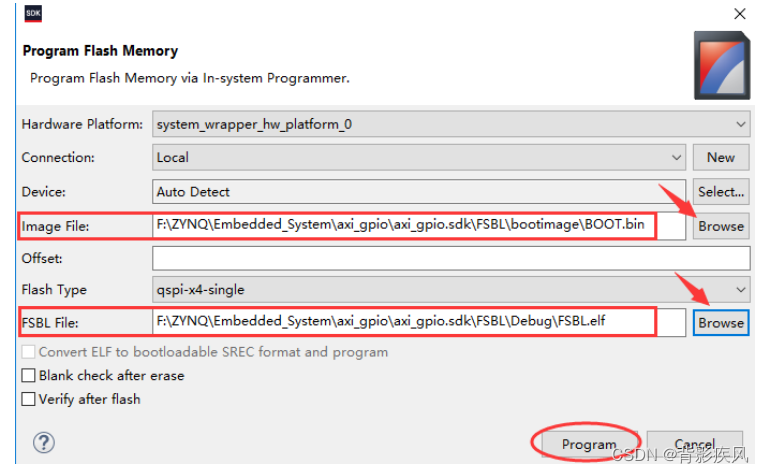The image size is (764, 473).
Task: Open the Hardware Platform dropdown
Action: coord(451,124)
